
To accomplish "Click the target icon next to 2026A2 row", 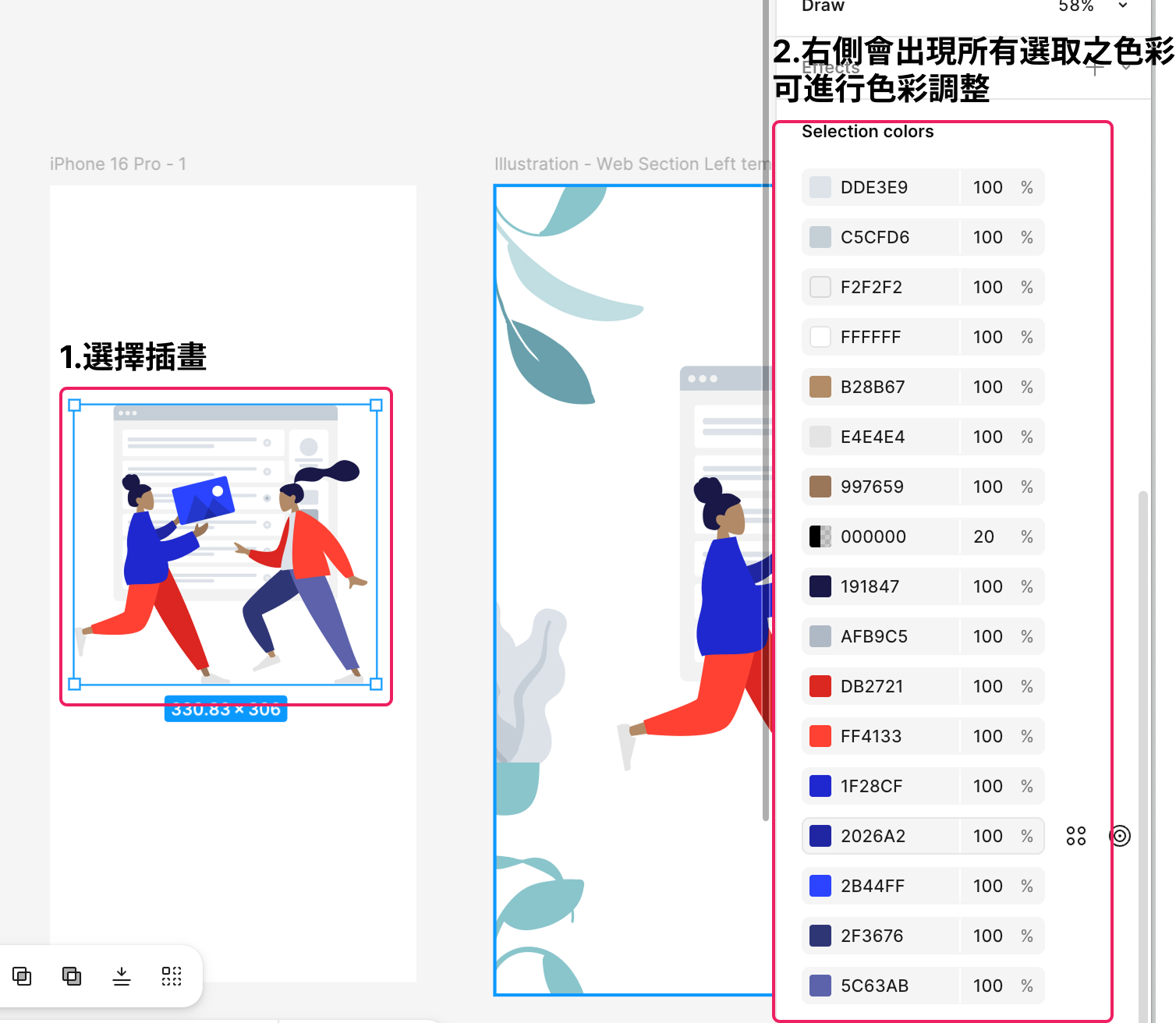I will (x=1120, y=836).
